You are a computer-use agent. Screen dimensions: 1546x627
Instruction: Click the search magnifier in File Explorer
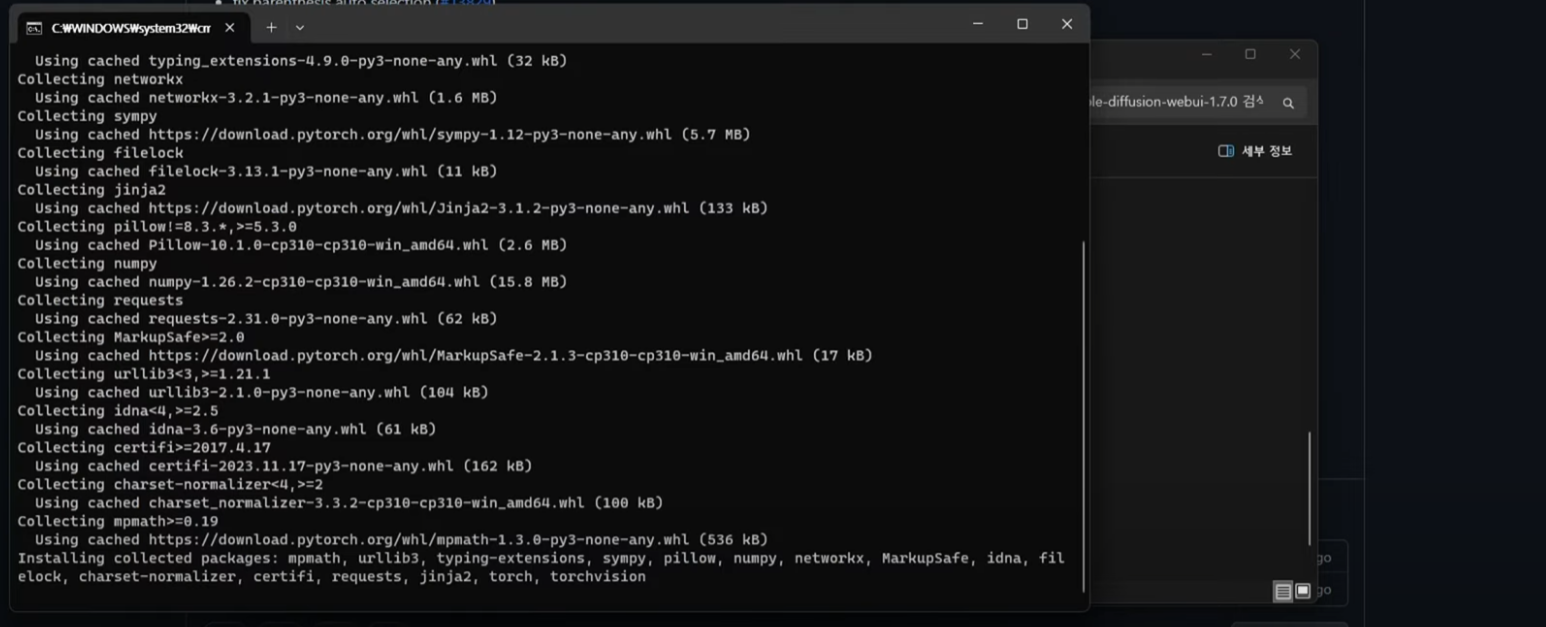pyautogui.click(x=1288, y=102)
